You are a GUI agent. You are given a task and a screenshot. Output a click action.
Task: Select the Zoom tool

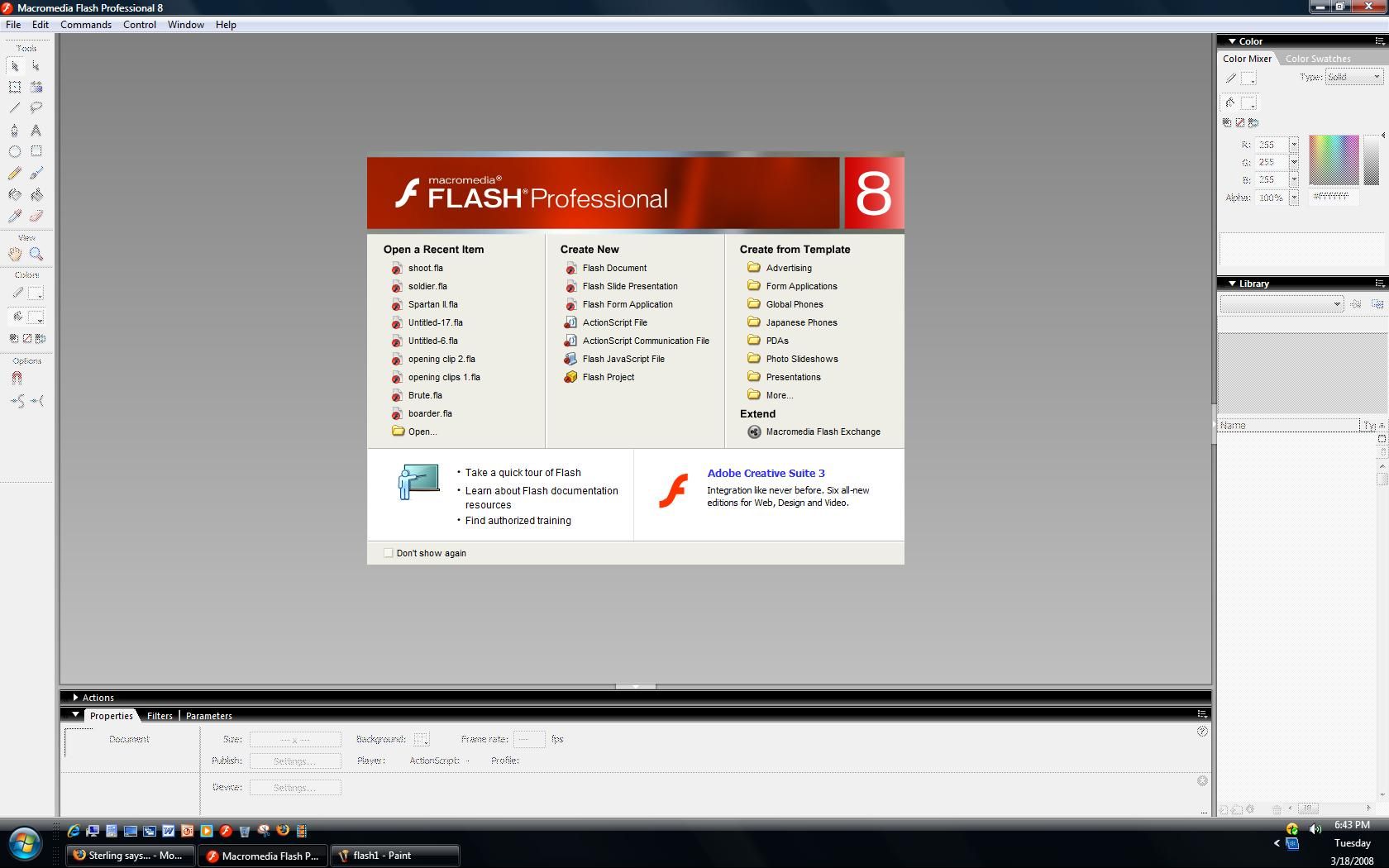(x=37, y=253)
